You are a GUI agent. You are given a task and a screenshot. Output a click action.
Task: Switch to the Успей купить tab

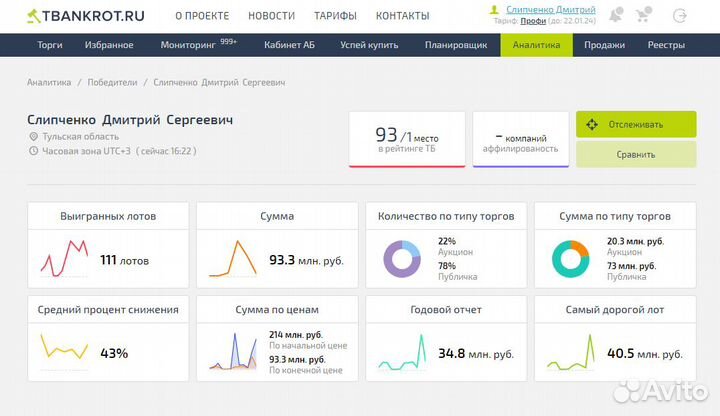(x=369, y=45)
